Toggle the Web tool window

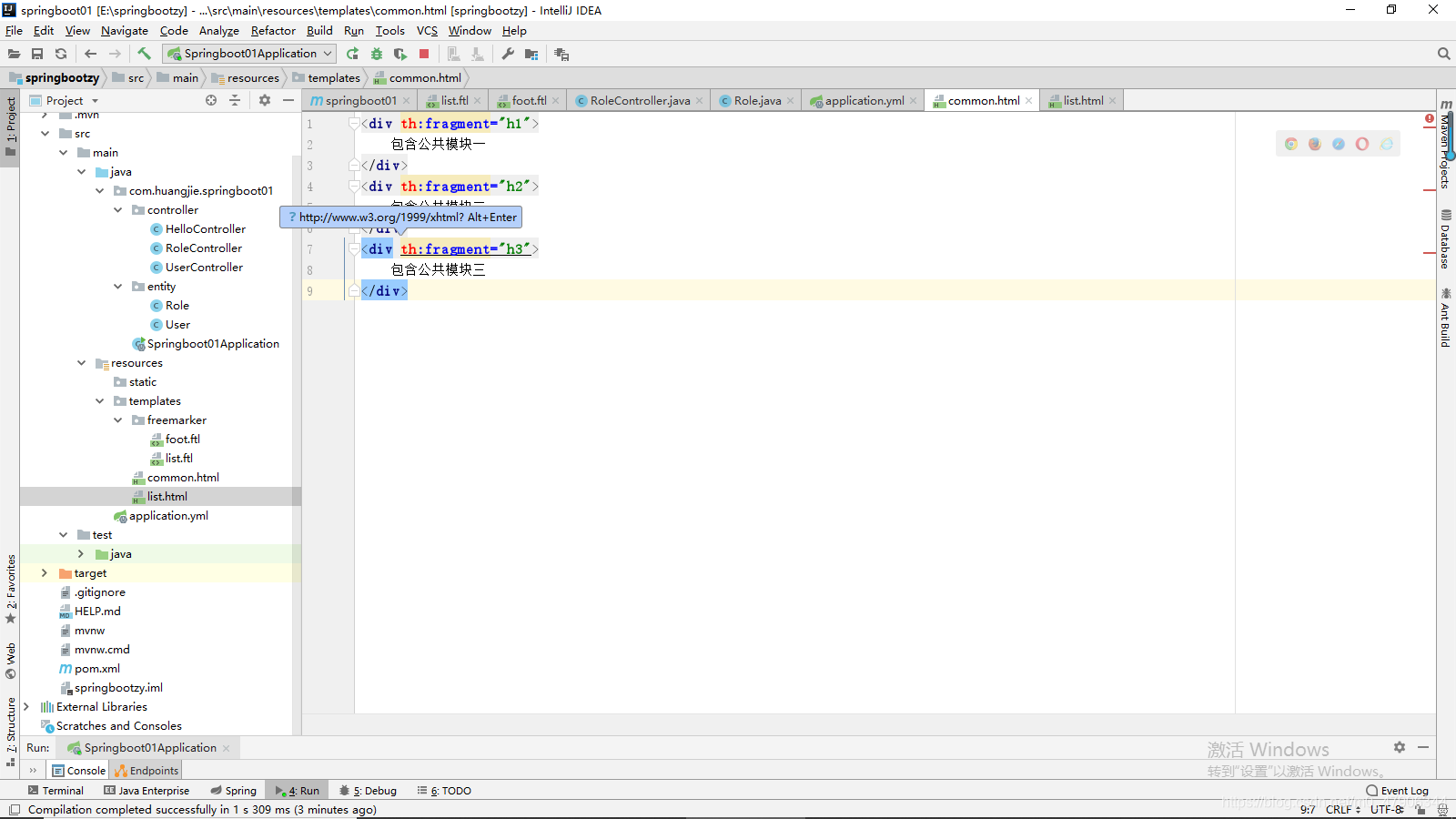(x=11, y=662)
